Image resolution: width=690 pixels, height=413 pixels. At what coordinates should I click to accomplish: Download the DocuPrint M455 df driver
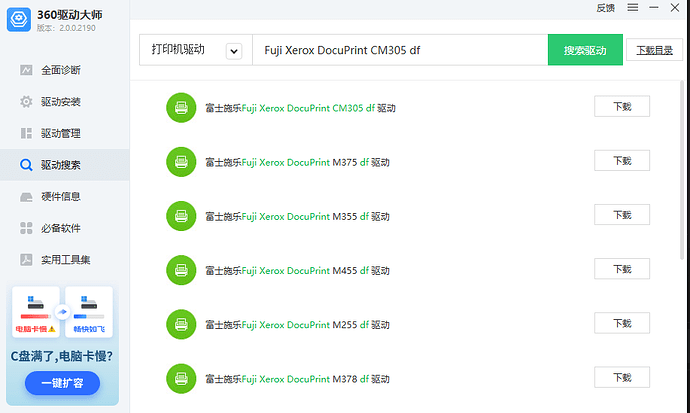coord(622,269)
